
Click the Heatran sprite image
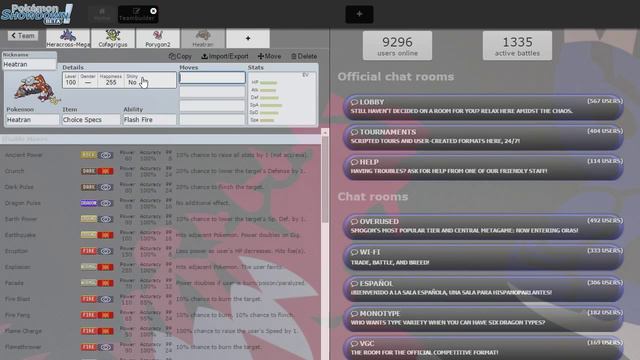[x=35, y=88]
